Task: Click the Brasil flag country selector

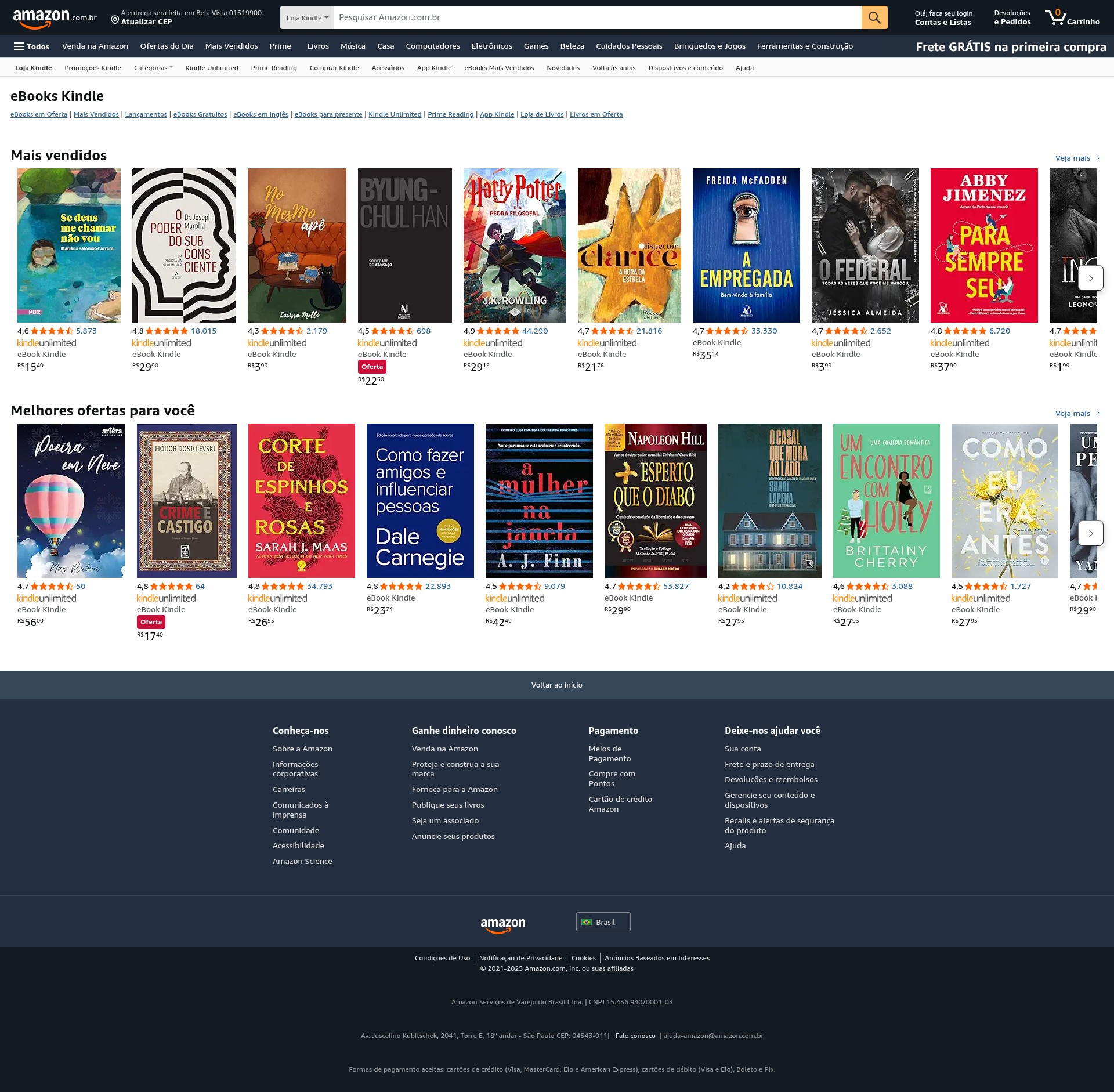Action: point(603,922)
